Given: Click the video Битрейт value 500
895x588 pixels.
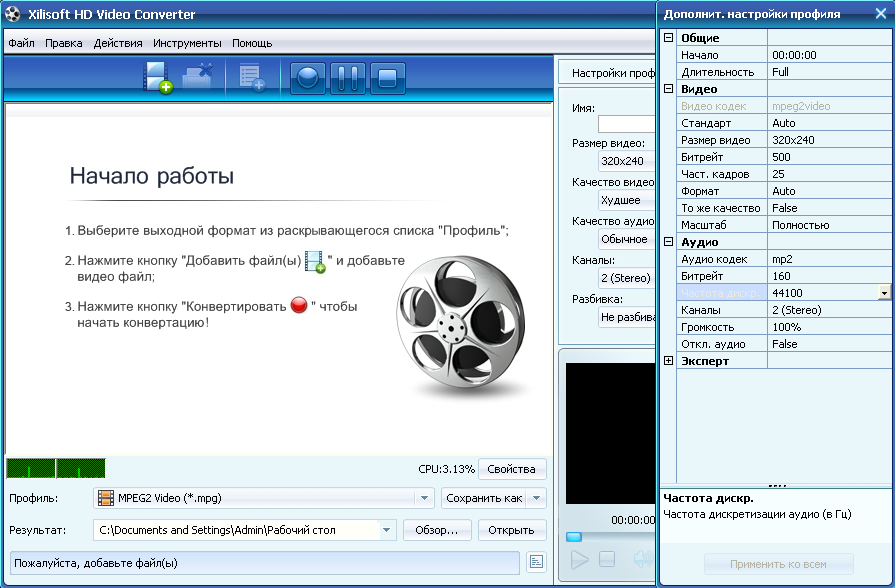Looking at the screenshot, I should [x=829, y=157].
